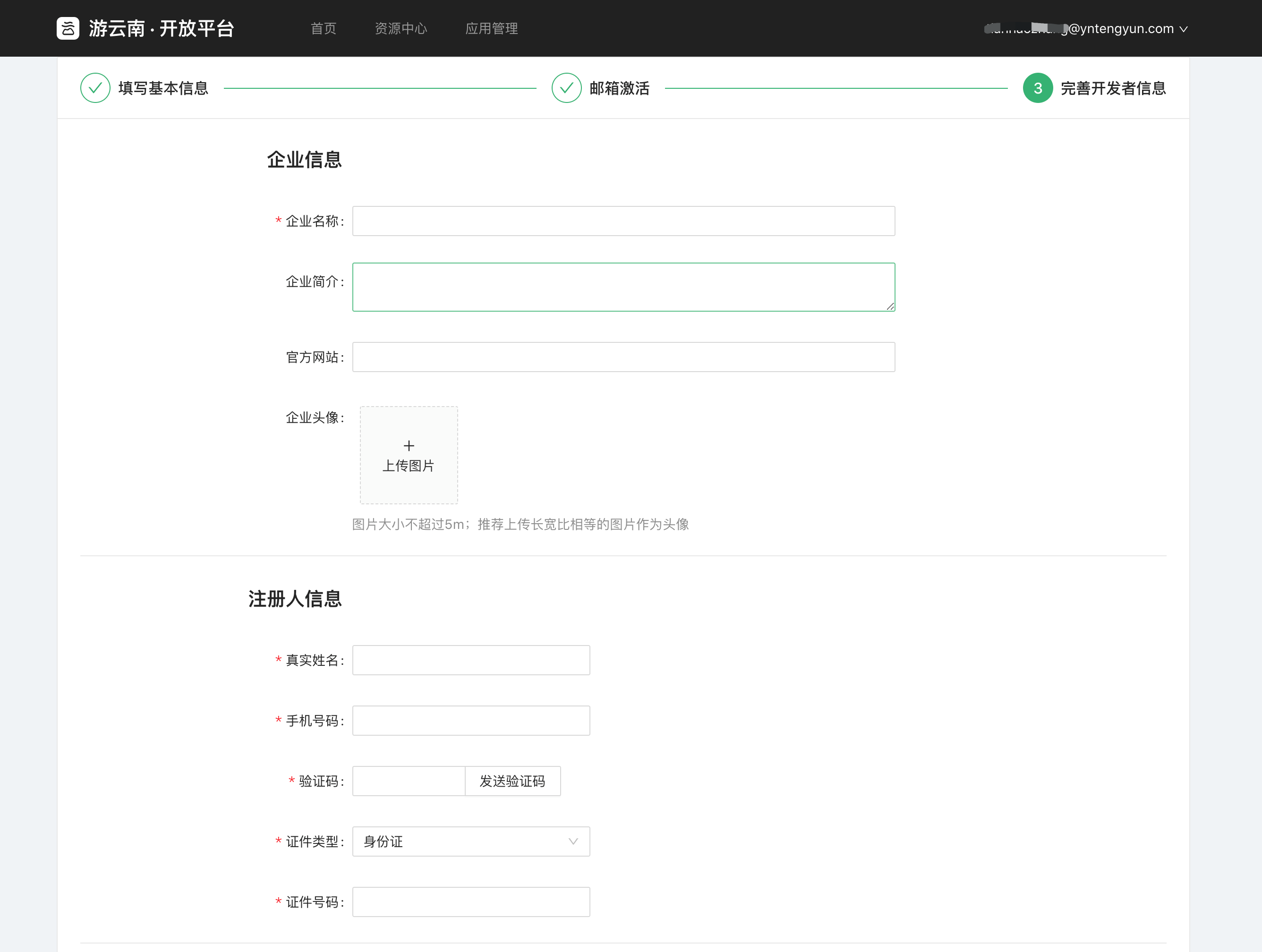Click the 注册人信息 section heading

coord(295,599)
